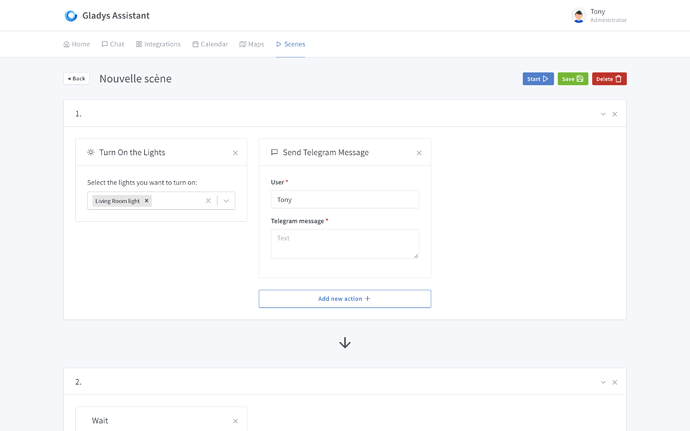The width and height of the screenshot is (690, 431).
Task: Click the Nouvelle scène title
Action: [x=136, y=79]
